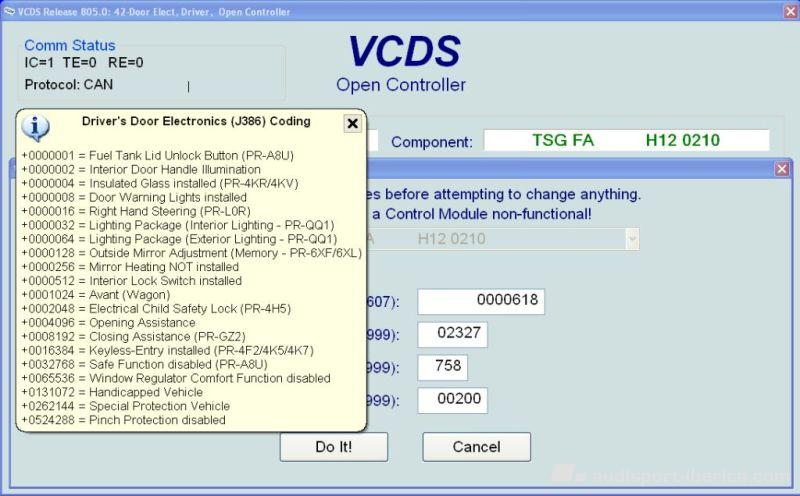Close the J386 Coding tooltip balloon
The height and width of the screenshot is (496, 800).
click(x=353, y=123)
